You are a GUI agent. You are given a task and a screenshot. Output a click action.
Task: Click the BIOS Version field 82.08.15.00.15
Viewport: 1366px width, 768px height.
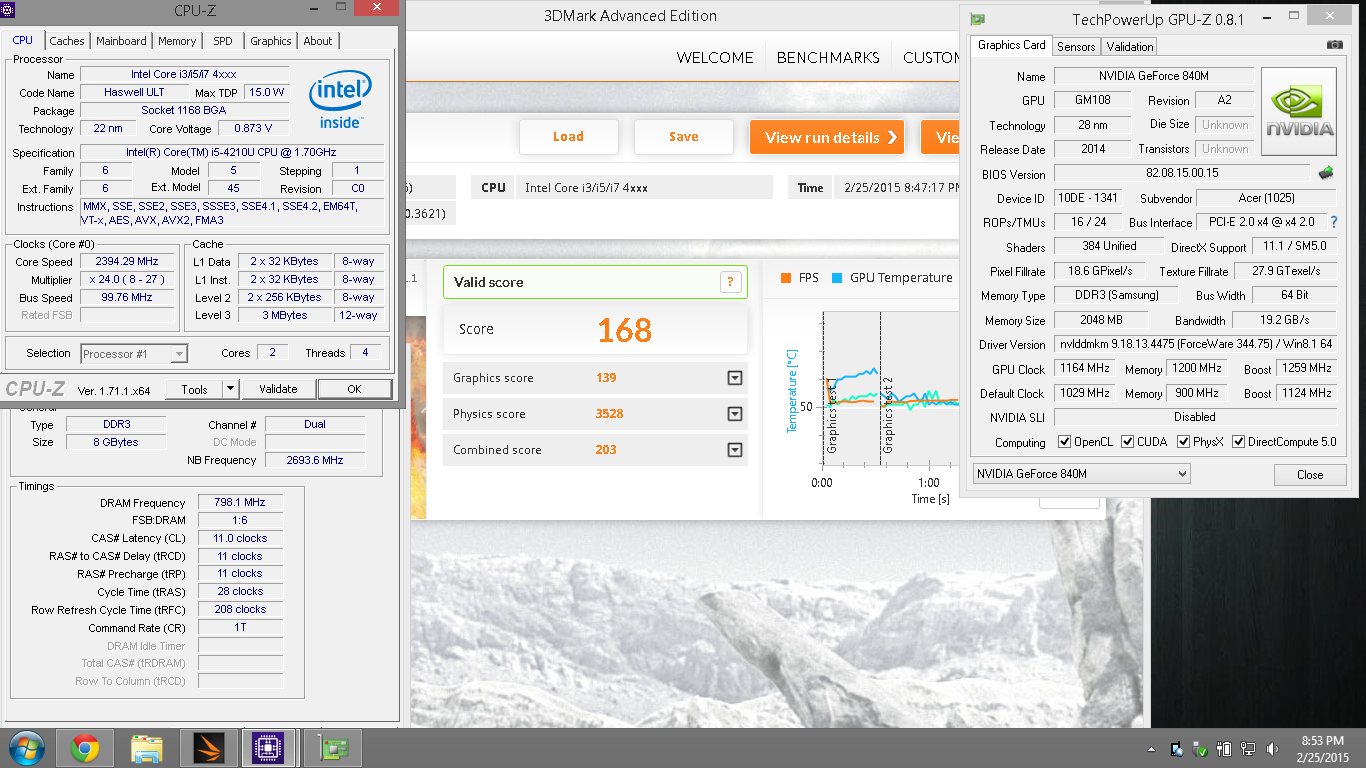1182,173
